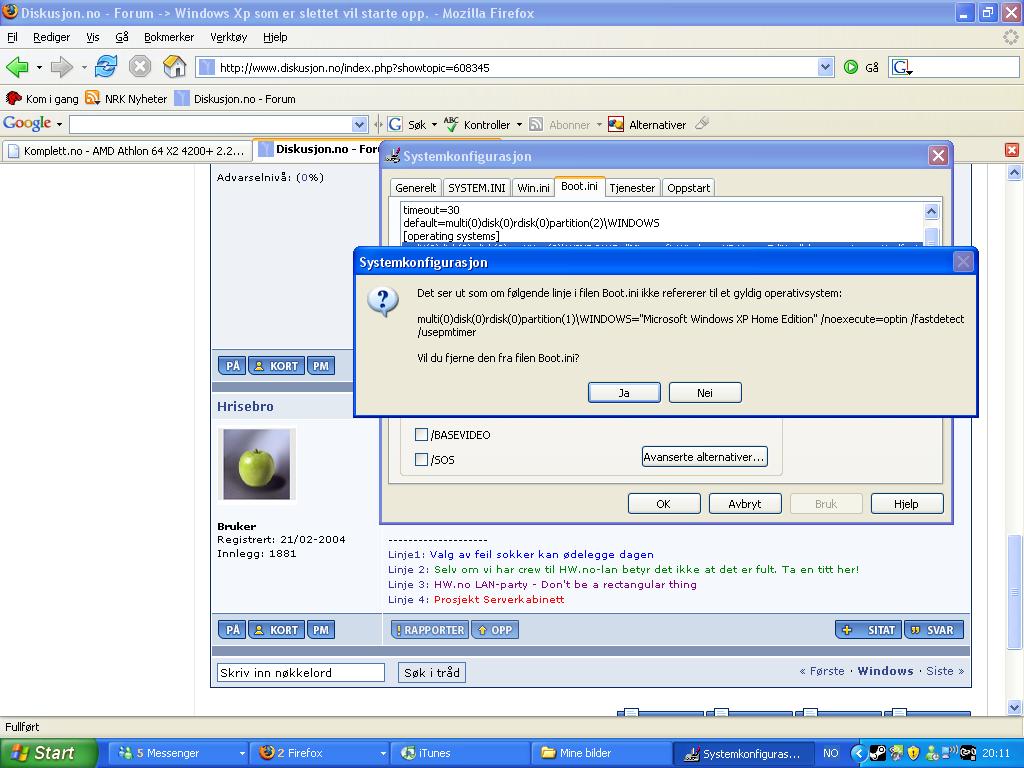Screen dimensions: 1024x768
Task: Open the Kontroller options dropdown arrow
Action: point(519,124)
